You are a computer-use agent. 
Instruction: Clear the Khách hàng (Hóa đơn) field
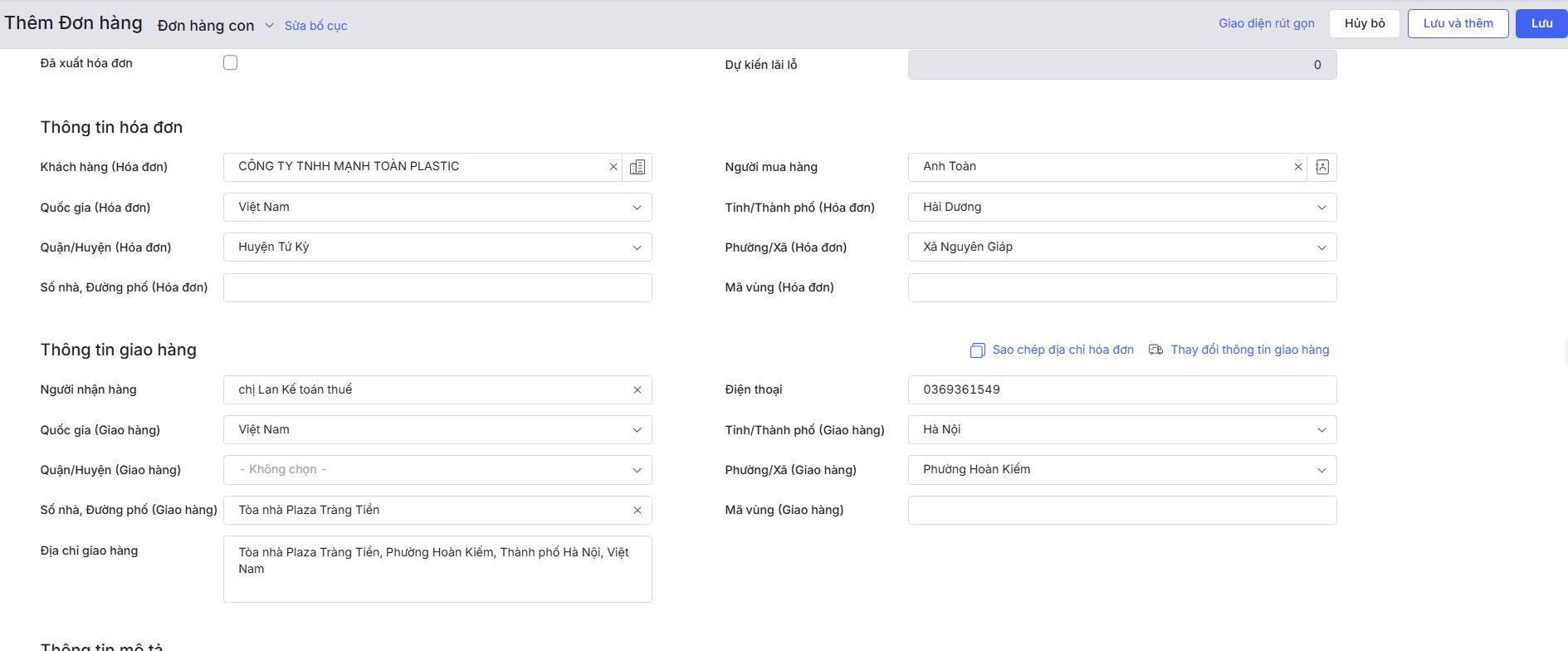point(613,167)
